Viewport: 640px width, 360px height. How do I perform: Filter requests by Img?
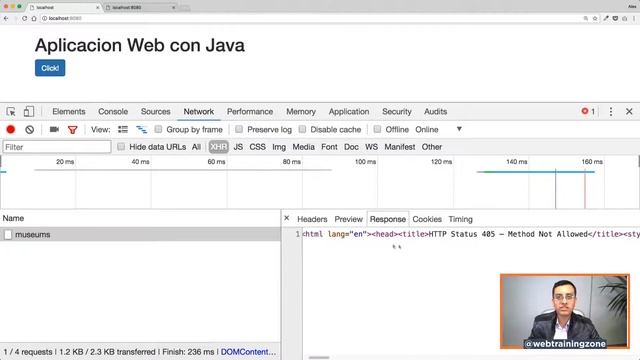coord(279,147)
